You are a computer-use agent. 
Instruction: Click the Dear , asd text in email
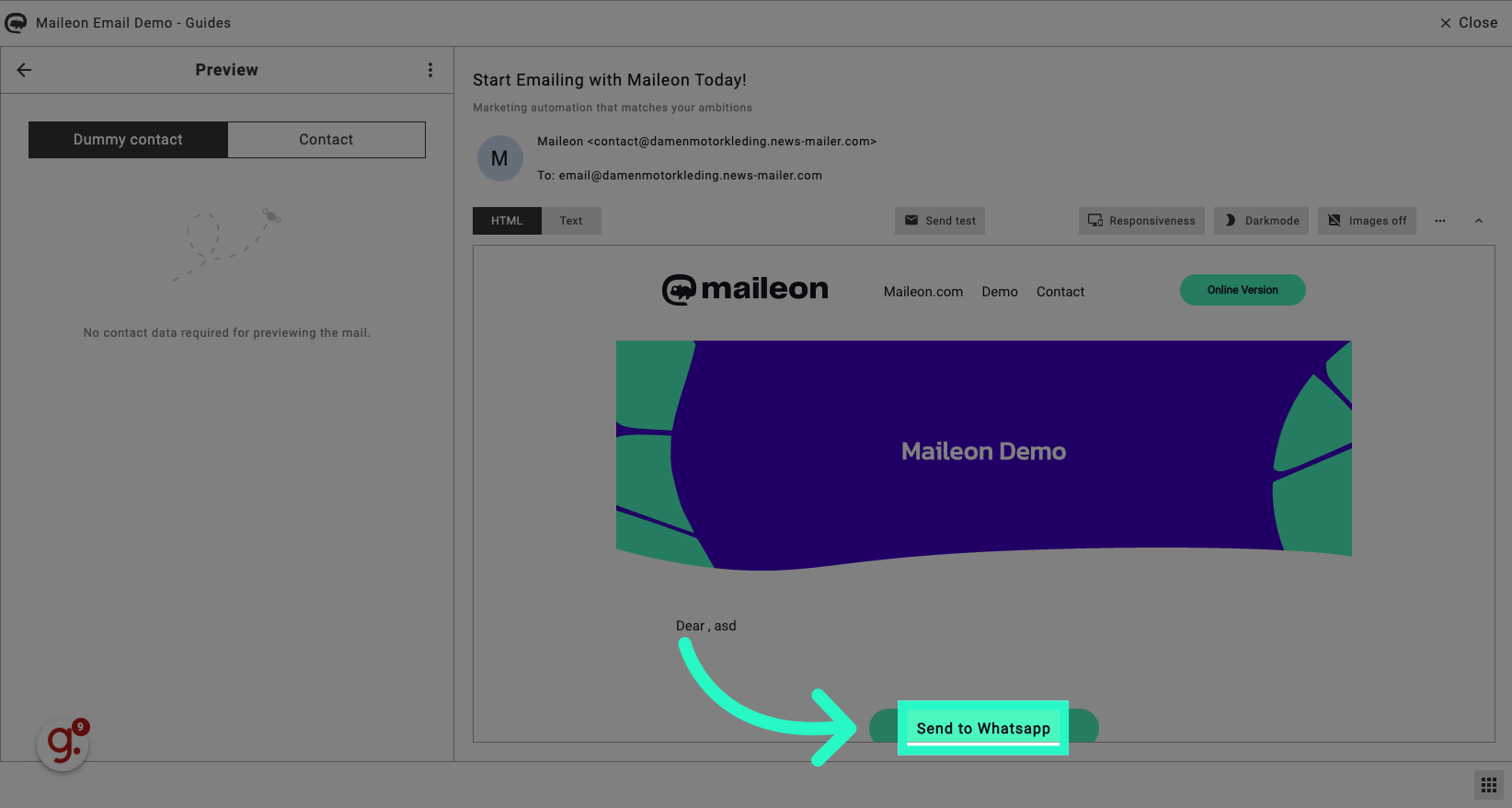[706, 626]
